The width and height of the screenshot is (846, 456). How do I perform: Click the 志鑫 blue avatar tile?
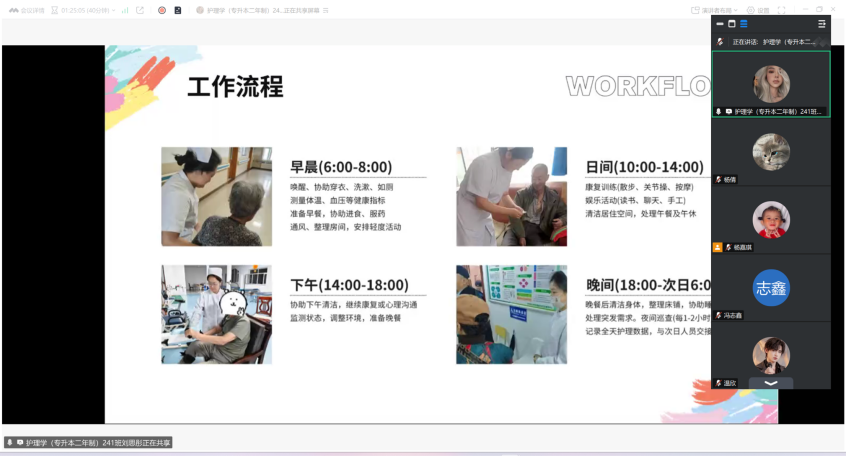(x=770, y=288)
